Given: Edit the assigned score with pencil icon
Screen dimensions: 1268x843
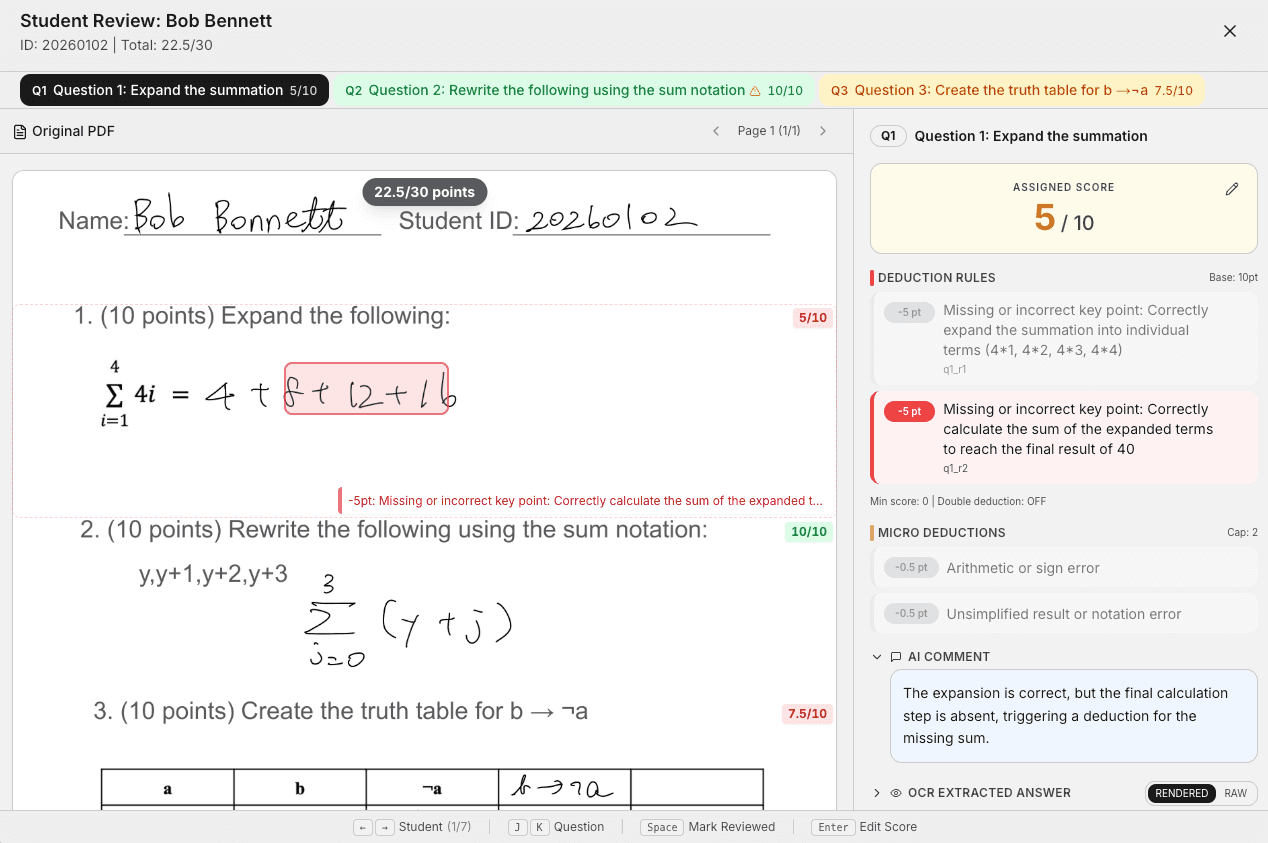Looking at the screenshot, I should (1232, 189).
